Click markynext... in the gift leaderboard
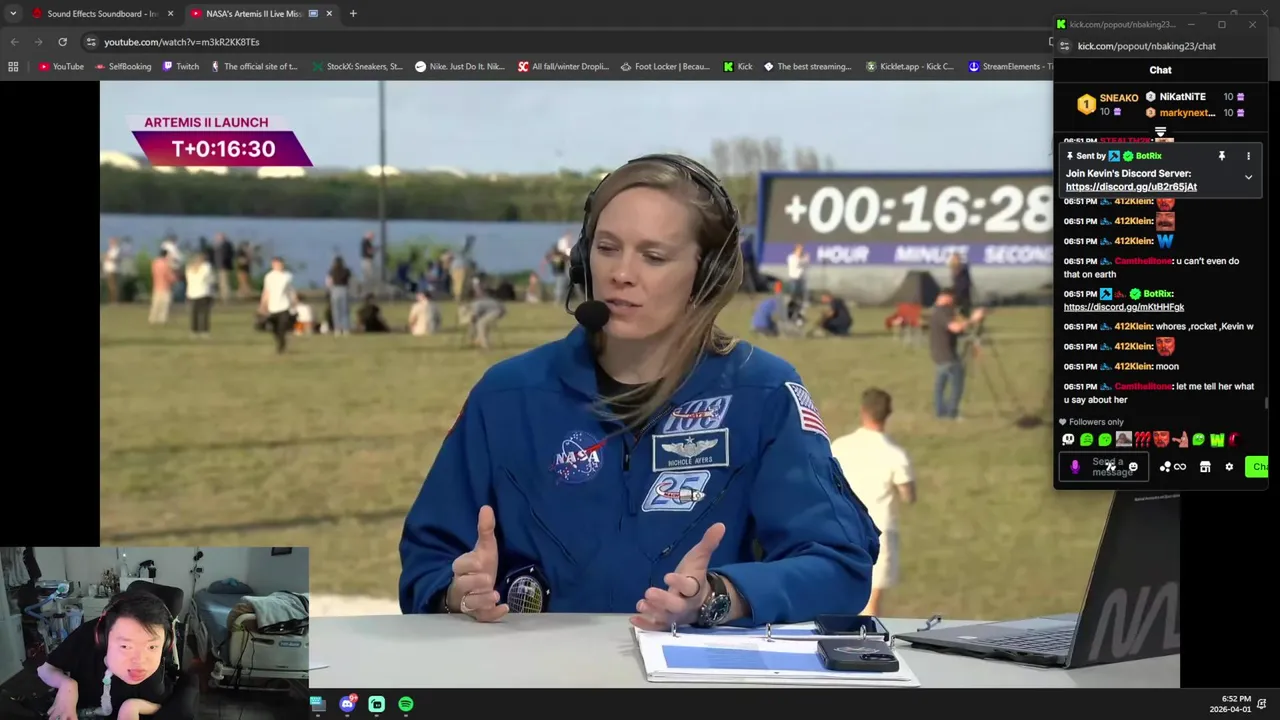The image size is (1280, 720). point(1187,113)
